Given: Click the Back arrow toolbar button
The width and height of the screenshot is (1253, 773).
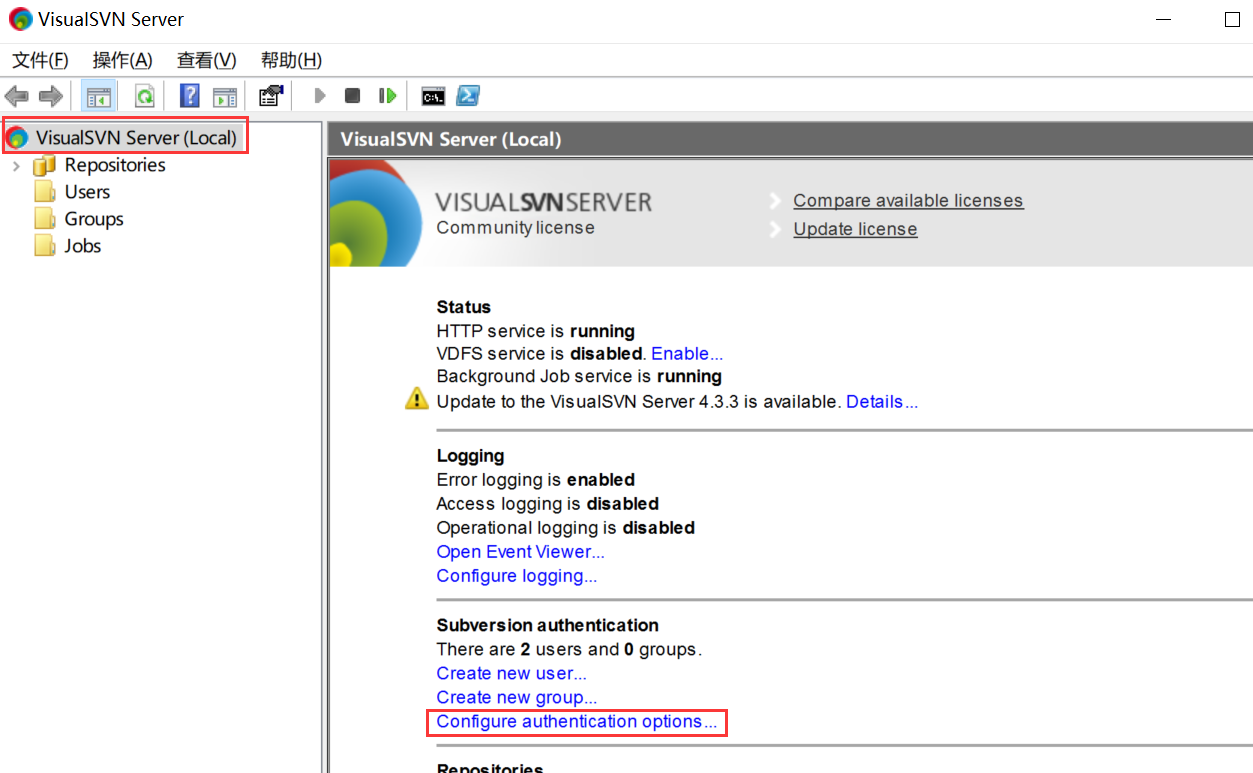Looking at the screenshot, I should pos(17,96).
